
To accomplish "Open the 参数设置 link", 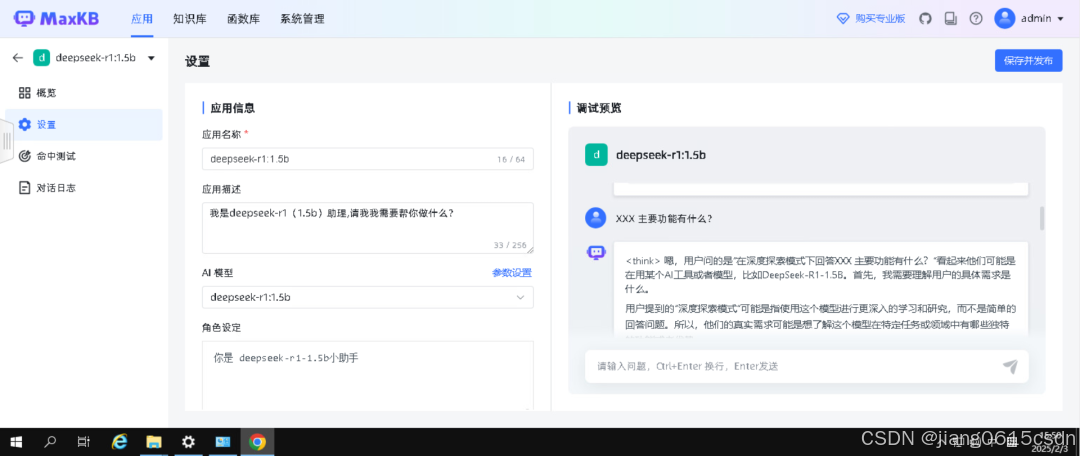I will click(512, 273).
